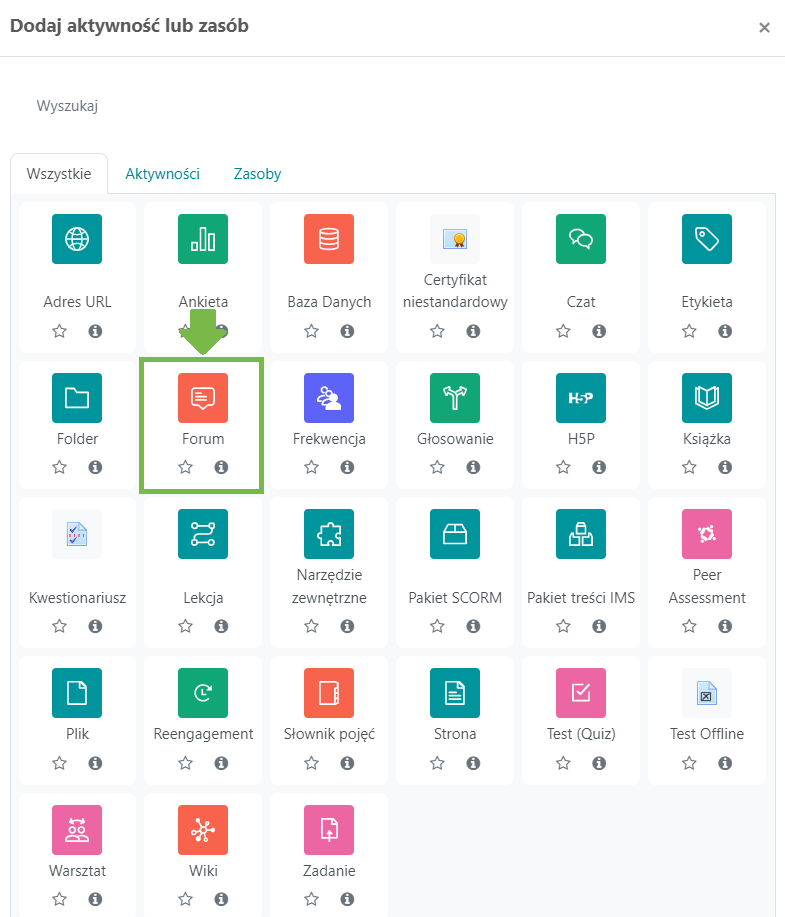Choose the Głosowanie activity icon
785x917 pixels.
coord(455,398)
